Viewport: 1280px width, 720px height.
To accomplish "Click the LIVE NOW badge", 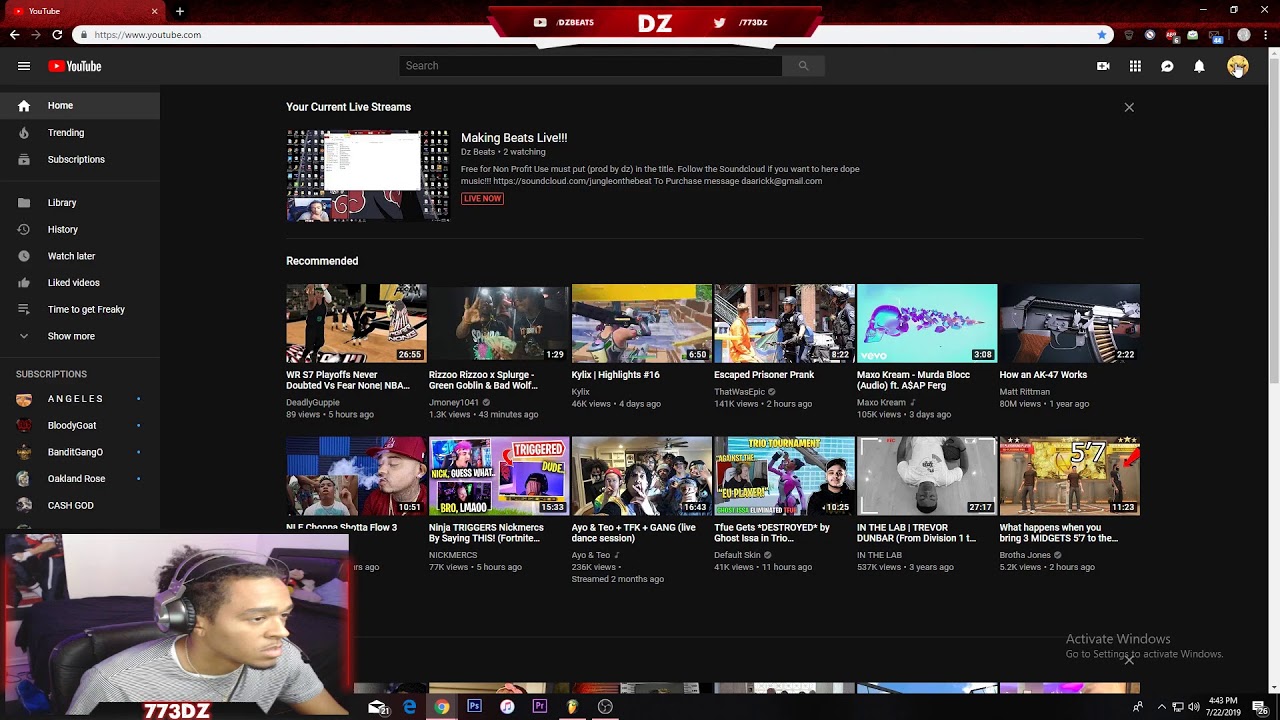I will [x=482, y=198].
